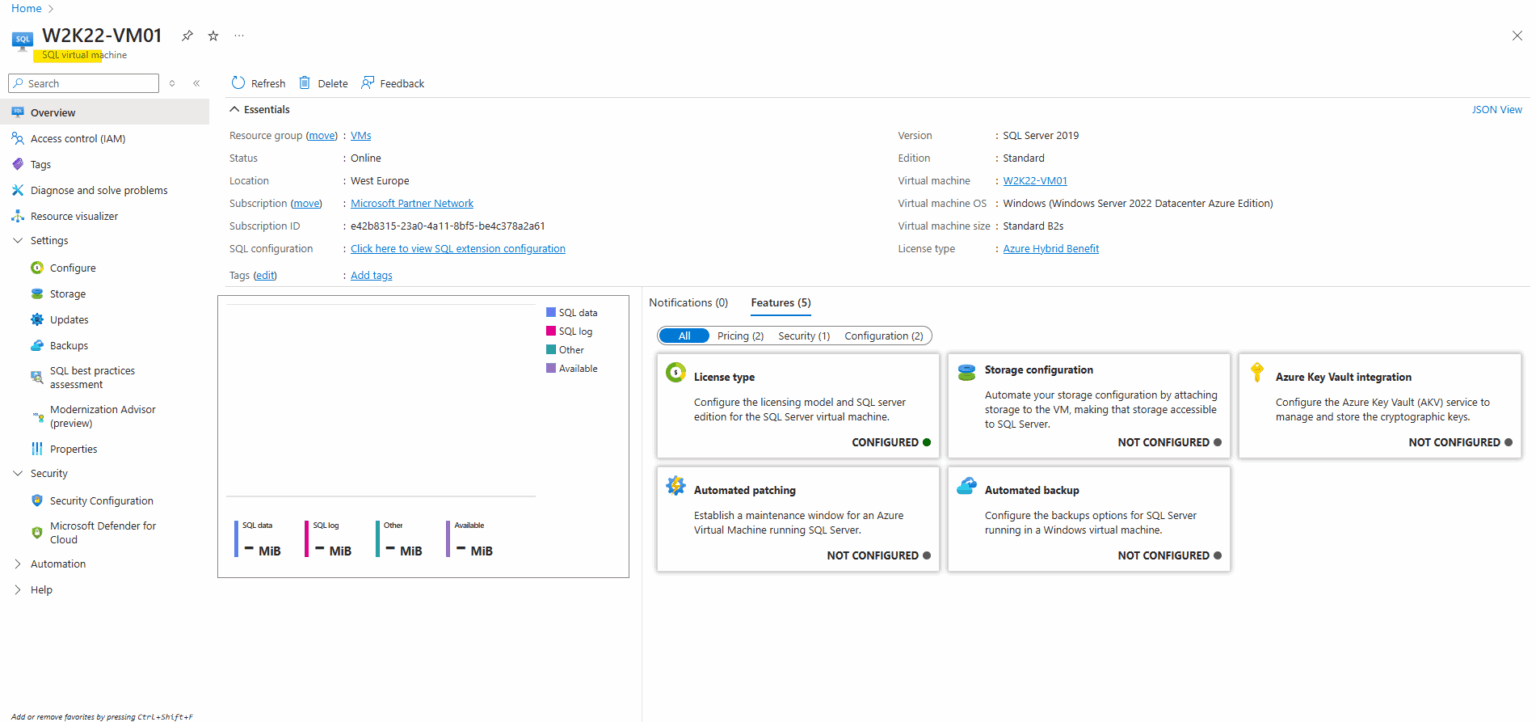
Task: Open the ellipsis menu beside the VM name
Action: pyautogui.click(x=238, y=35)
